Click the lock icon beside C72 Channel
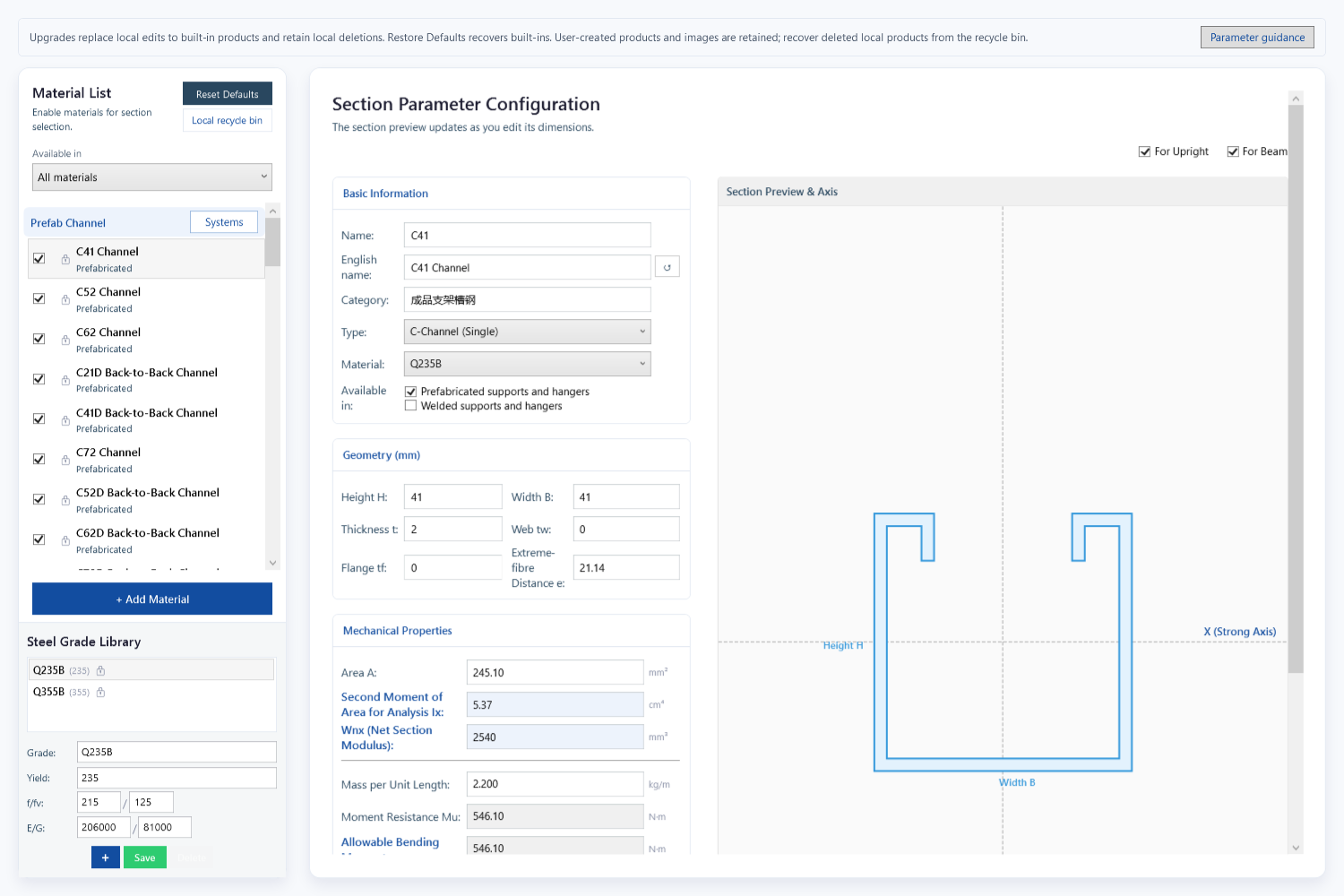 coord(65,461)
